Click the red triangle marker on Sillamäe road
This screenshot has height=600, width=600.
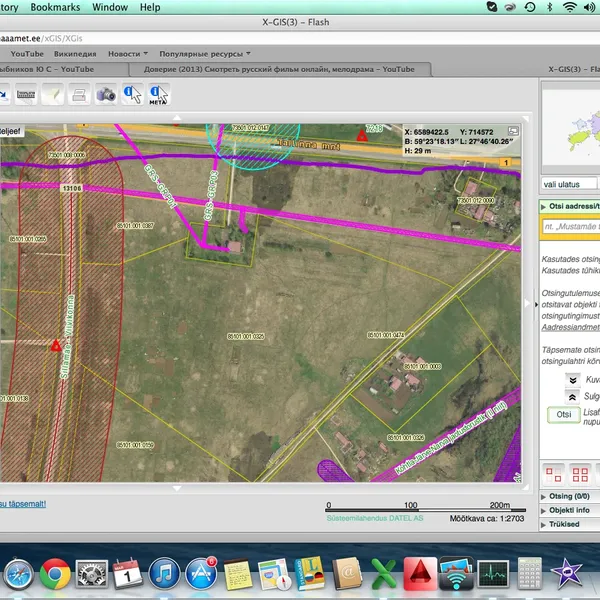pos(56,346)
